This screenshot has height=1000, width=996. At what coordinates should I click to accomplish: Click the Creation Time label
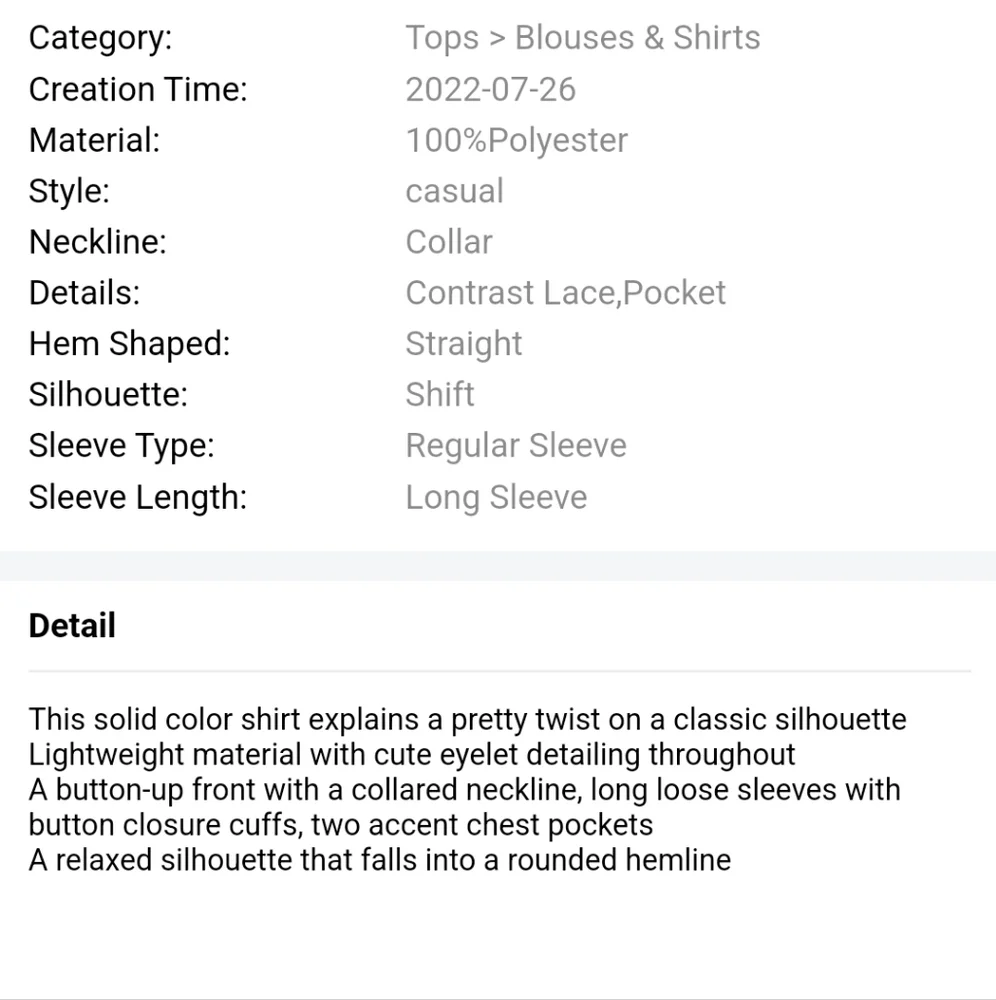click(138, 89)
